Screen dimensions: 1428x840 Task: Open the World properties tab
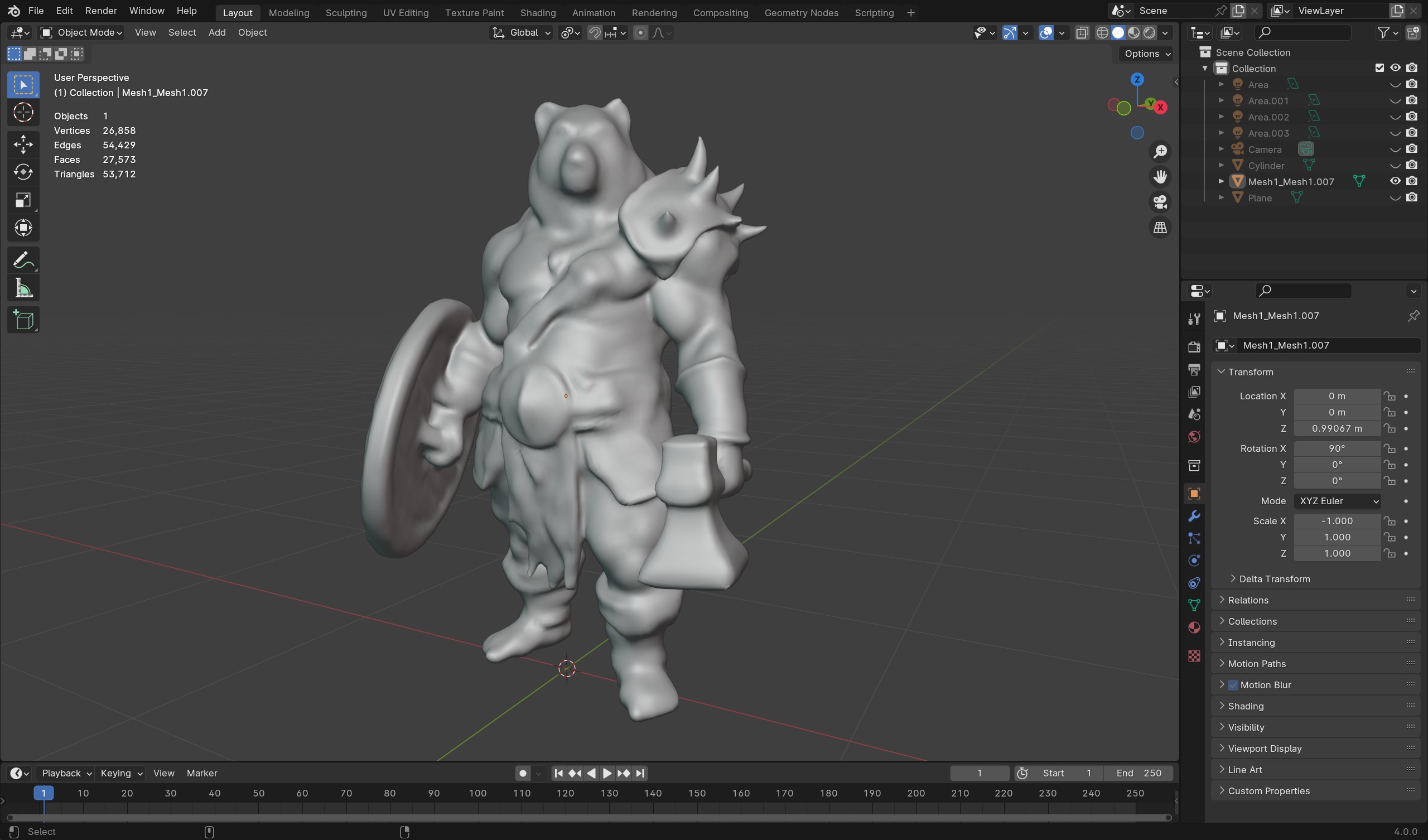pyautogui.click(x=1194, y=437)
